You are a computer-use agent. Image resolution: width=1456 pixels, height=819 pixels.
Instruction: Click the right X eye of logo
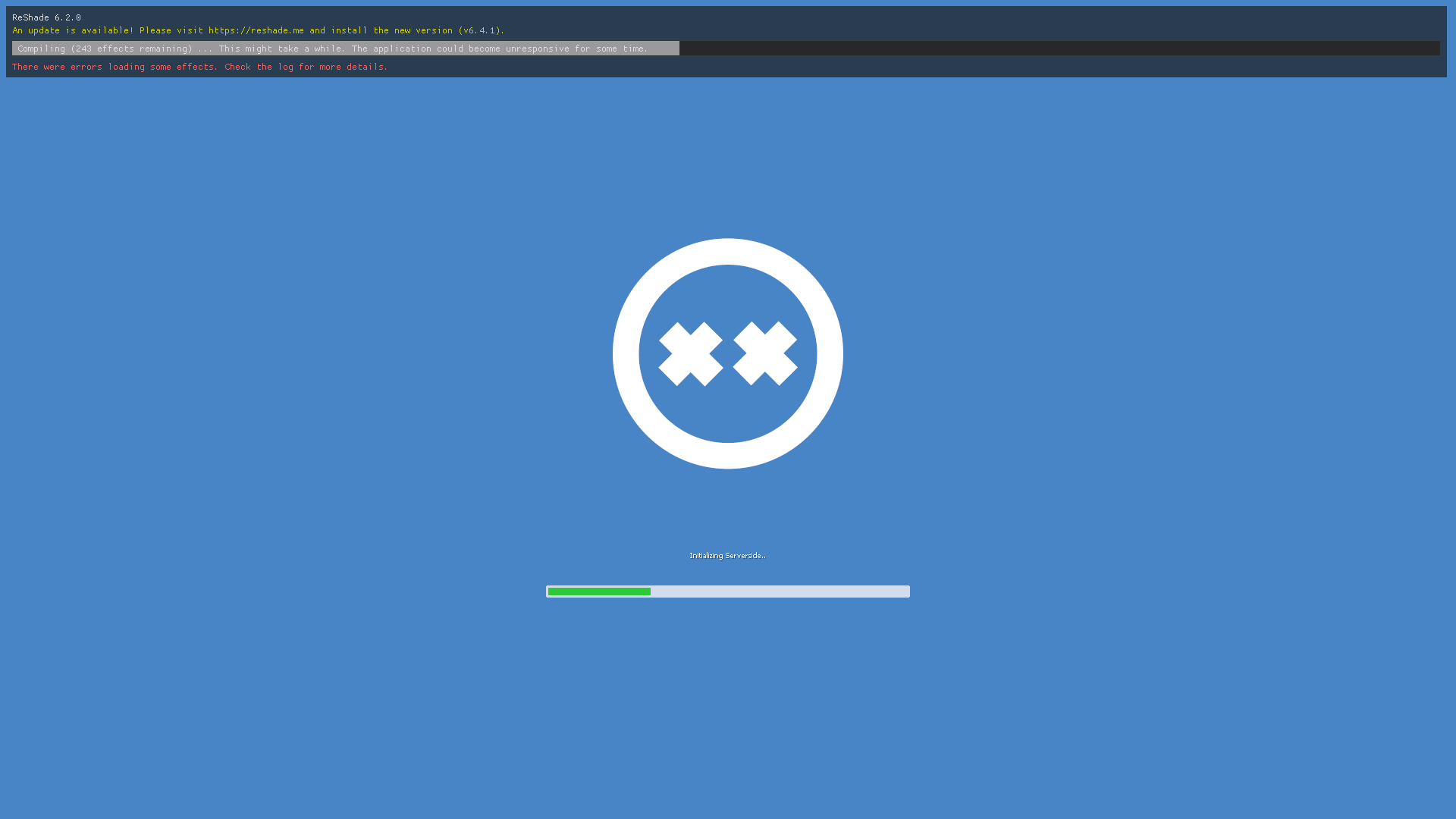pyautogui.click(x=765, y=354)
